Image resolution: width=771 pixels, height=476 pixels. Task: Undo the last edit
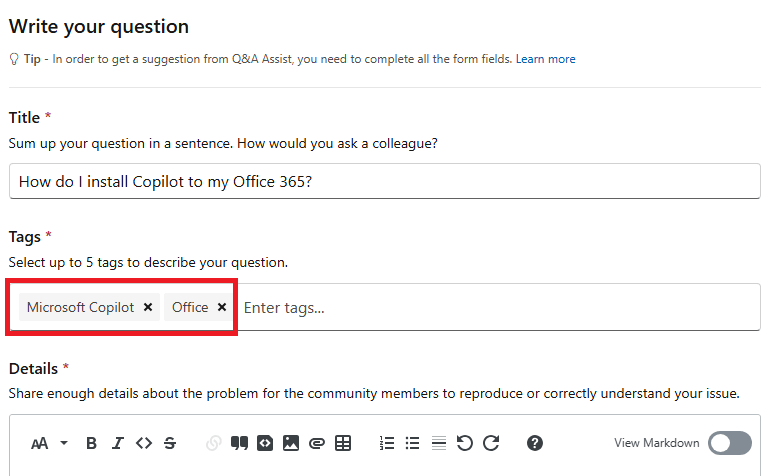point(464,443)
